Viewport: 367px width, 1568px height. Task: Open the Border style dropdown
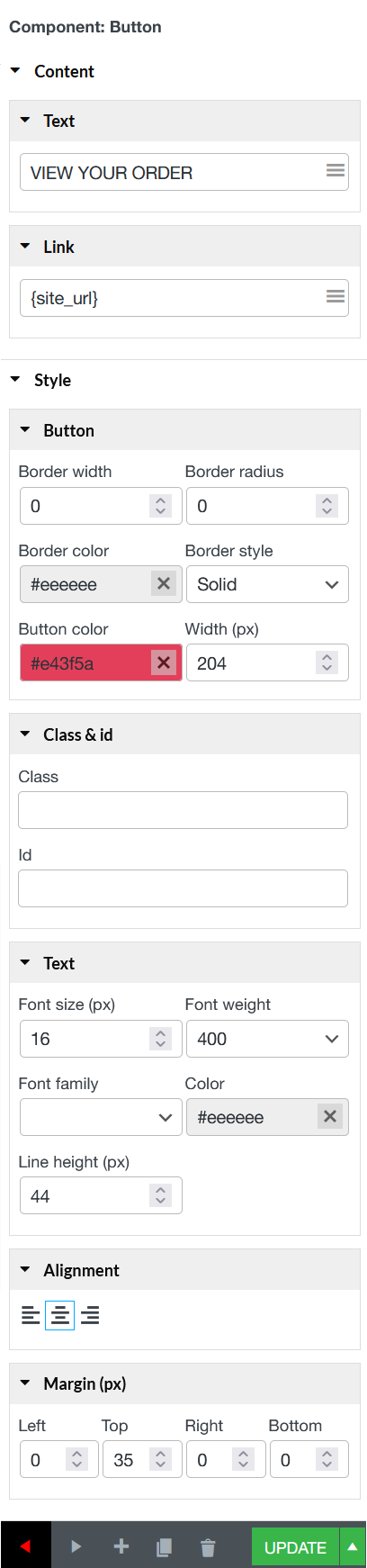click(x=267, y=584)
